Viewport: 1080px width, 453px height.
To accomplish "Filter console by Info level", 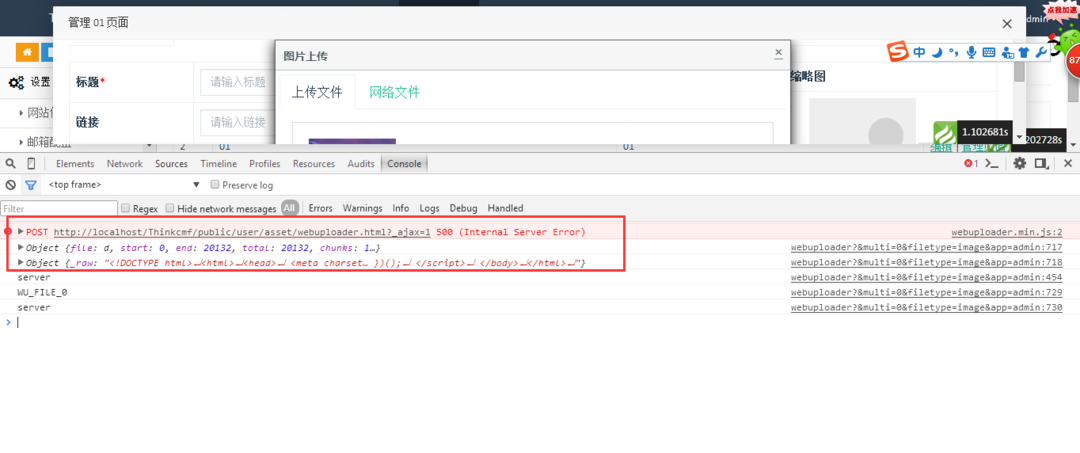I will click(x=401, y=208).
